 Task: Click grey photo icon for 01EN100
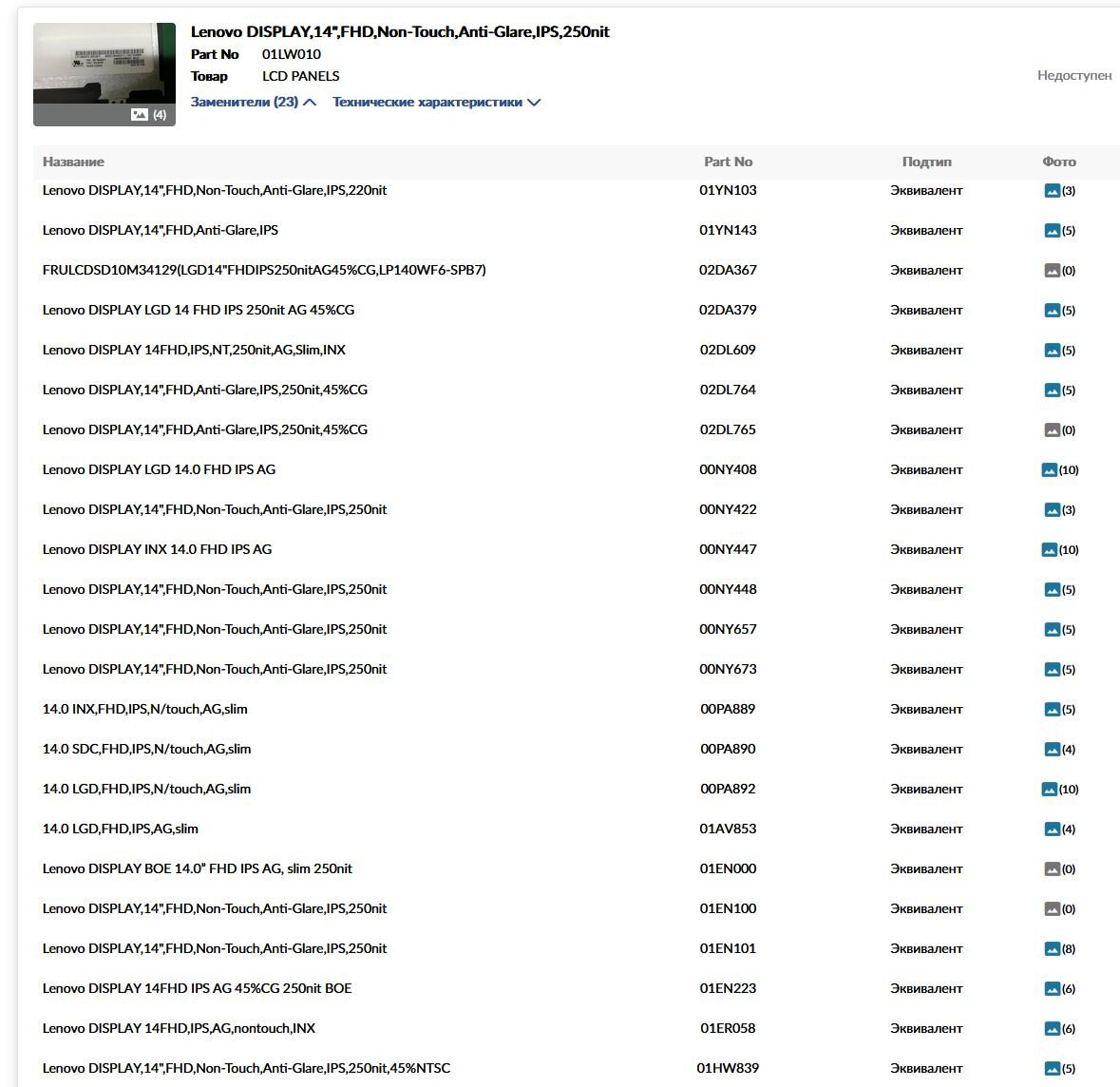click(1052, 909)
